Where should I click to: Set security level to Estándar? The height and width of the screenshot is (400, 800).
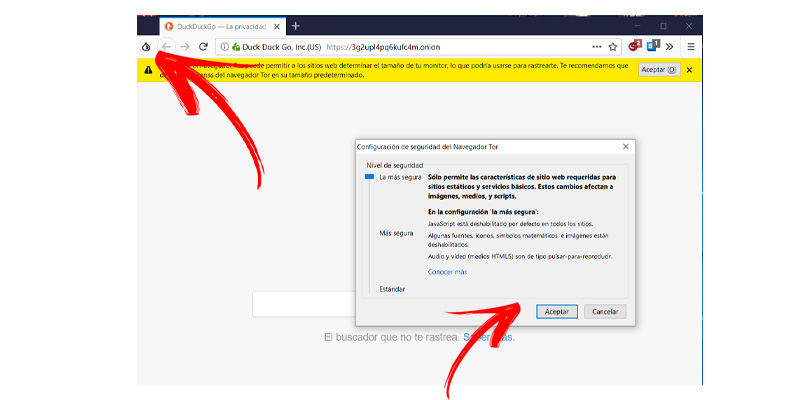pos(392,289)
